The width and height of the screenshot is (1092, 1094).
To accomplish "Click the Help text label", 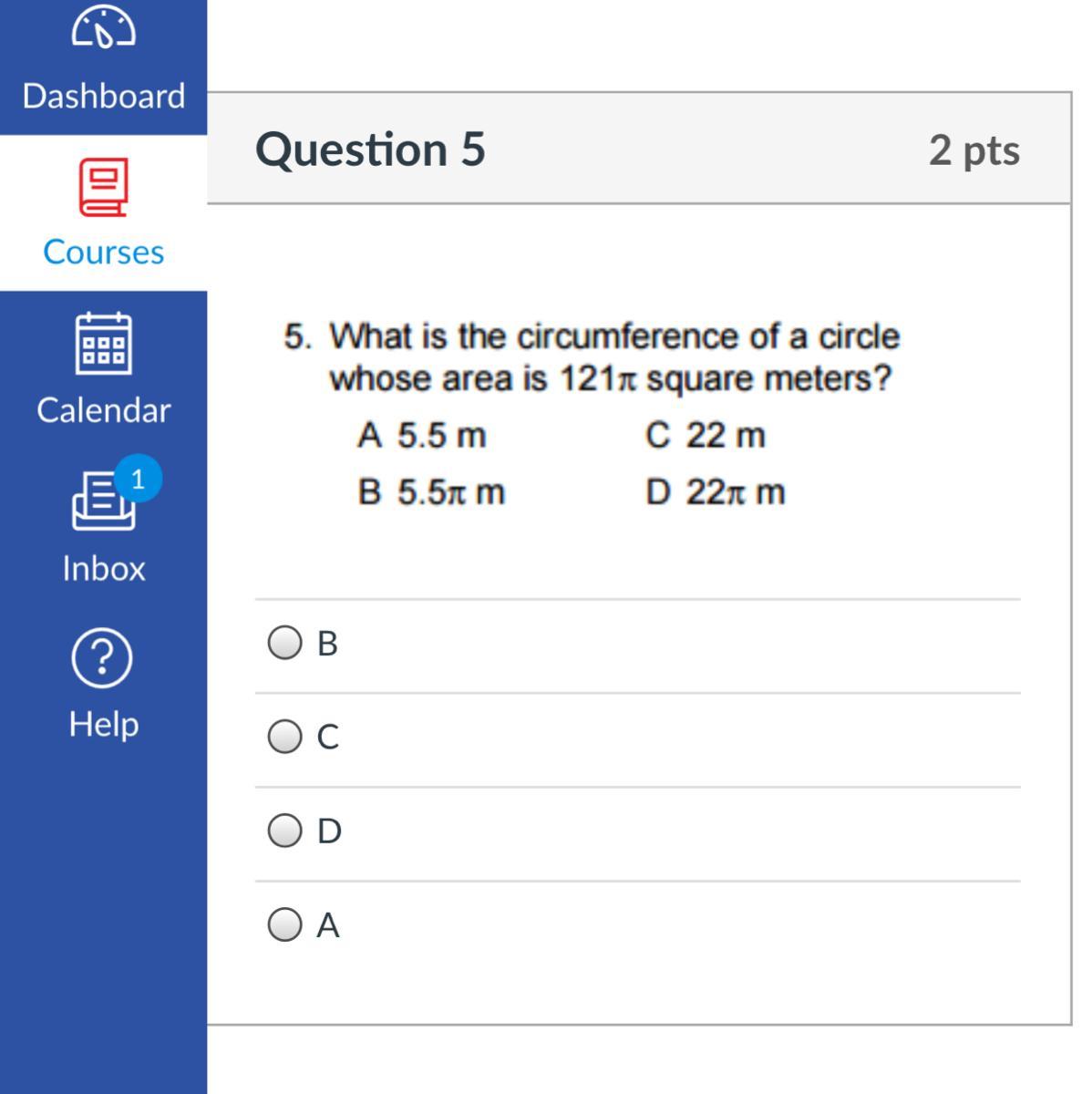I will [x=103, y=724].
